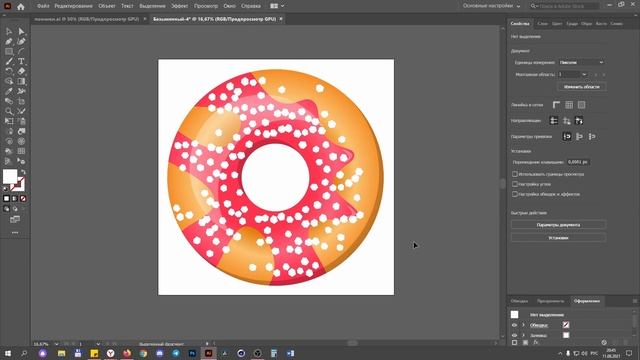
Task: Show transparency grid icon in Properties
Action: click(582, 105)
